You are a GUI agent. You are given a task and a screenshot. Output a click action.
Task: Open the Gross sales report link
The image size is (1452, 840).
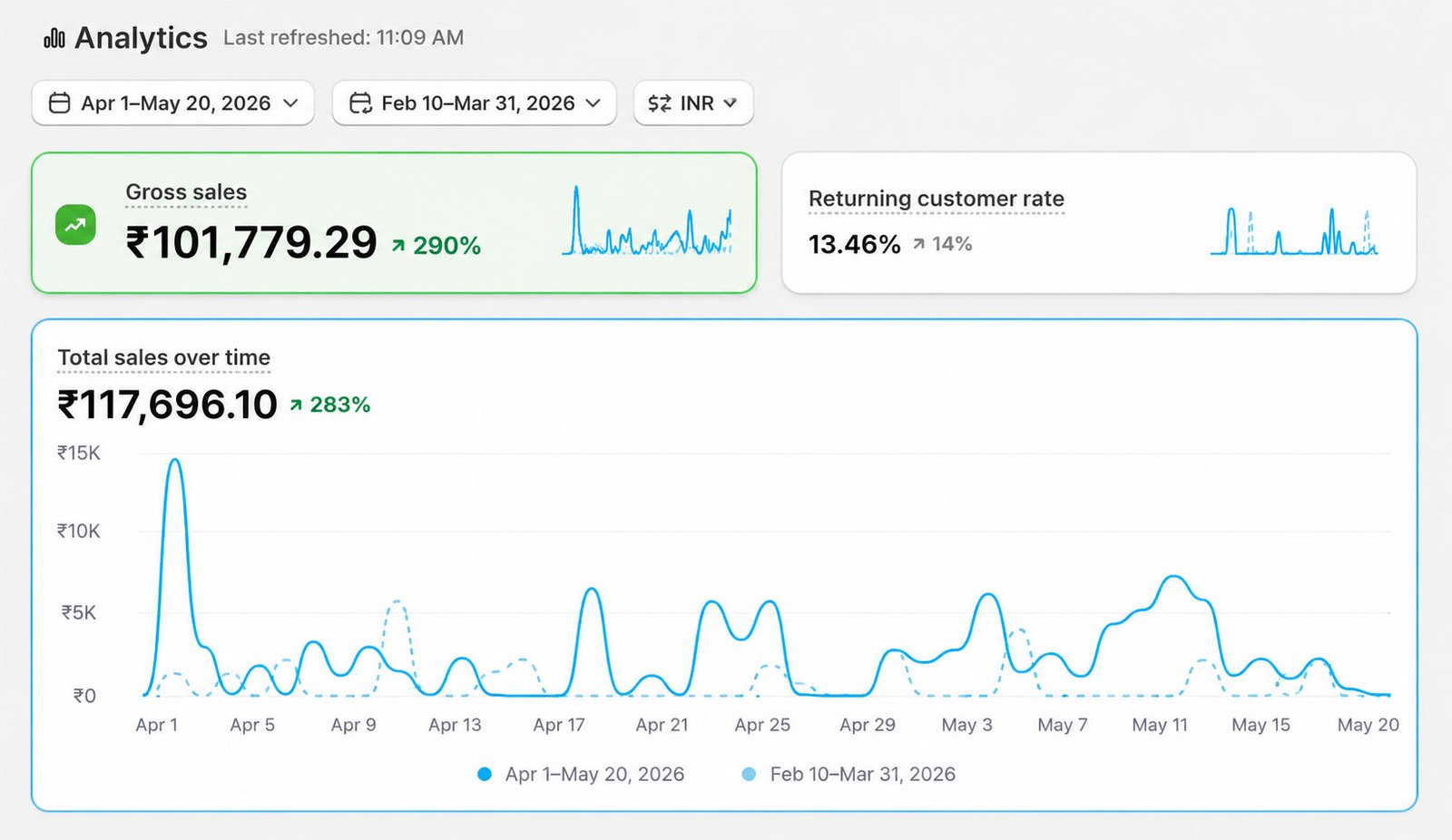186,192
